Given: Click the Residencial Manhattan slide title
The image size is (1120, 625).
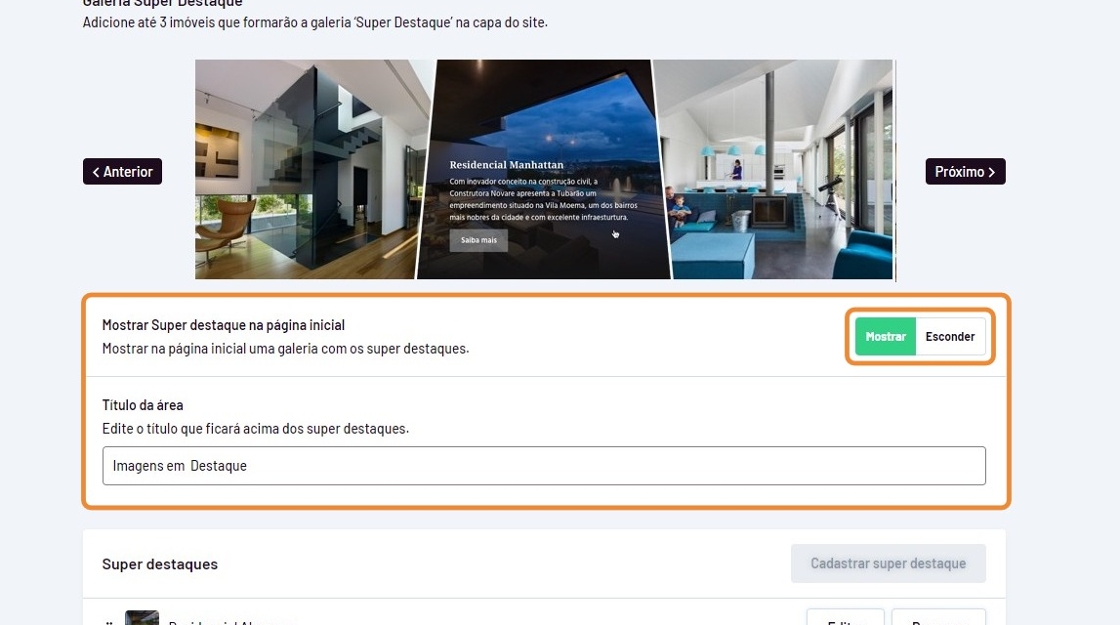Looking at the screenshot, I should tap(506, 164).
